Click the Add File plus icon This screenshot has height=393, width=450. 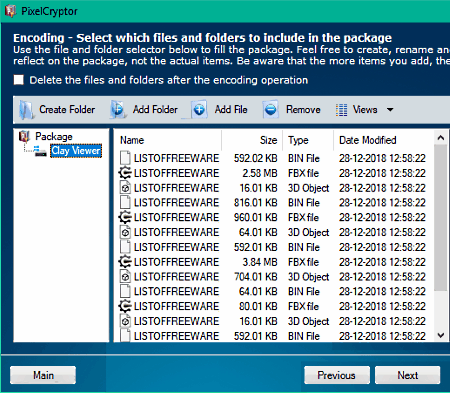[199, 109]
